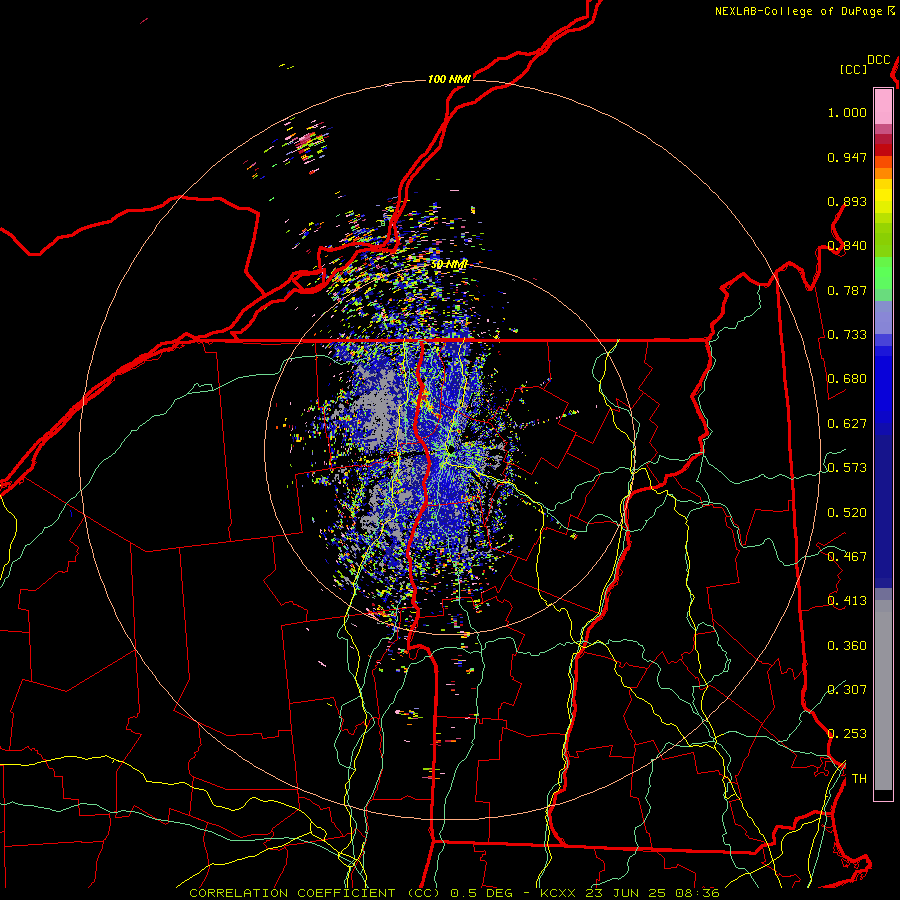Select the 0.733 legend value
The height and width of the screenshot is (900, 900).
(x=847, y=335)
